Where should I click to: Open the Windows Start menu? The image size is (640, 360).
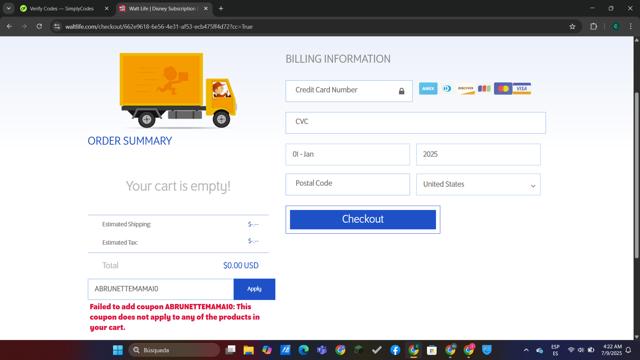118,350
